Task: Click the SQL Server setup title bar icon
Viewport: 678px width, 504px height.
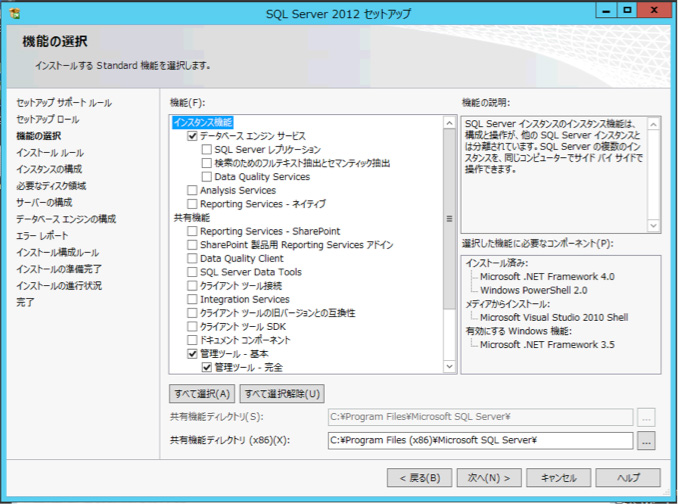Action: pyautogui.click(x=15, y=13)
